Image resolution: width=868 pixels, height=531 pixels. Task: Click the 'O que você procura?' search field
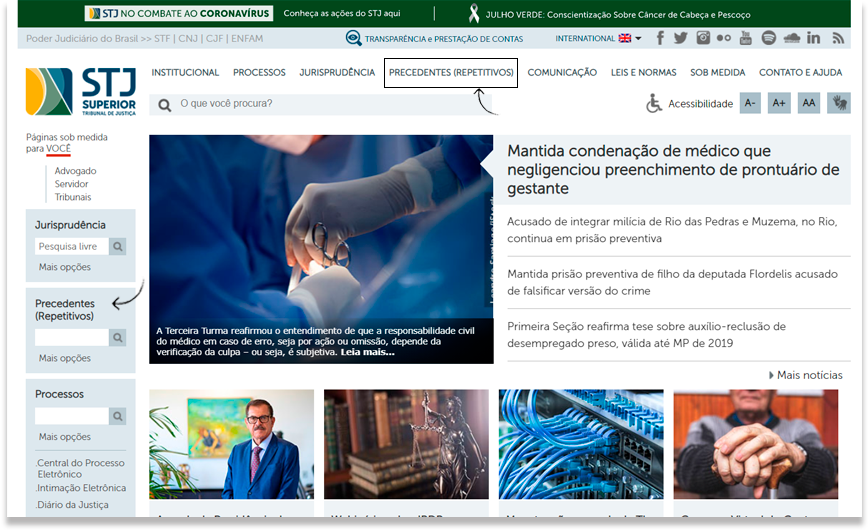(x=321, y=104)
